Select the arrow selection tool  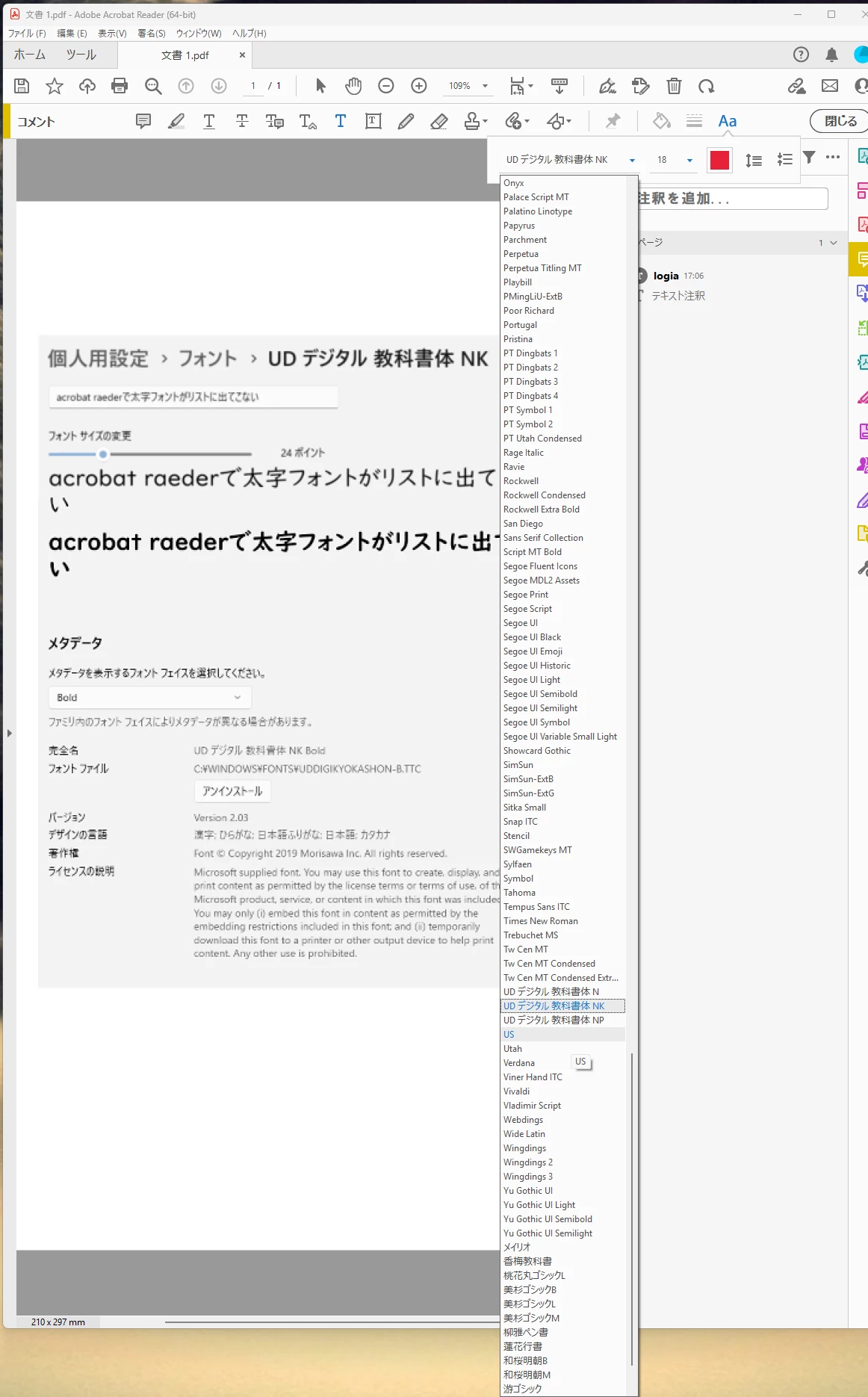tap(320, 86)
